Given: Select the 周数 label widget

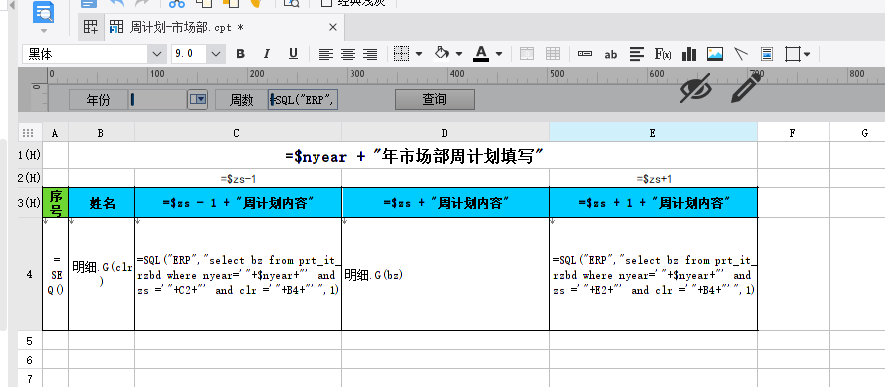Looking at the screenshot, I should [242, 100].
